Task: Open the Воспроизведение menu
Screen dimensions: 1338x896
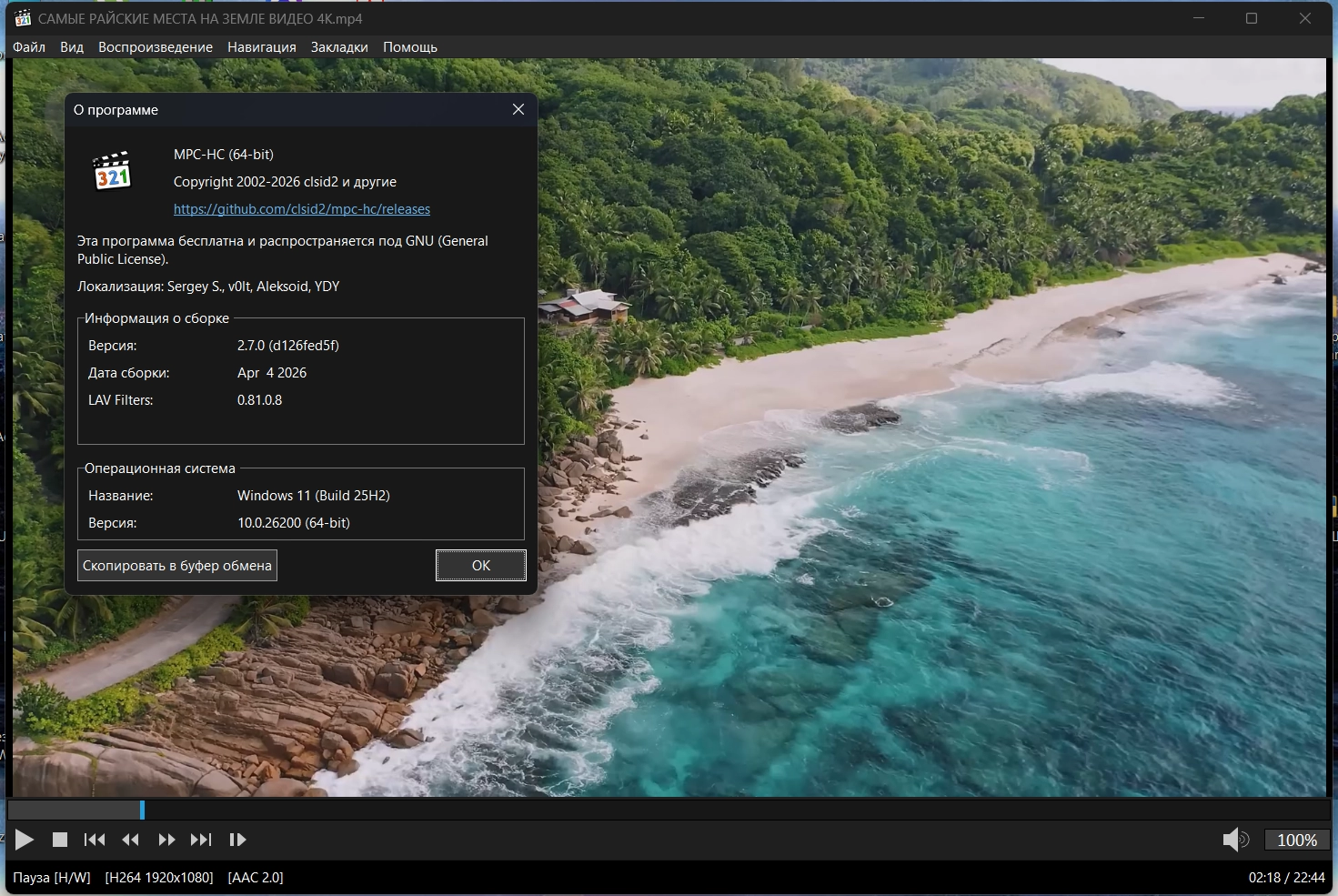Action: (x=156, y=47)
